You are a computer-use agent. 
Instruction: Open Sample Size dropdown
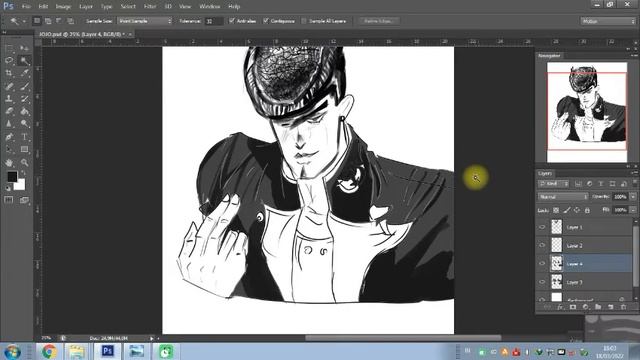point(144,21)
